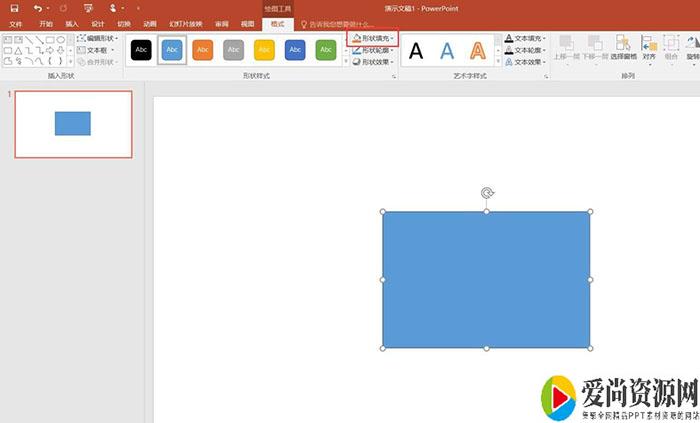The image size is (700, 423).
Task: Apply the orange outlined WordArt A style
Action: pos(479,50)
